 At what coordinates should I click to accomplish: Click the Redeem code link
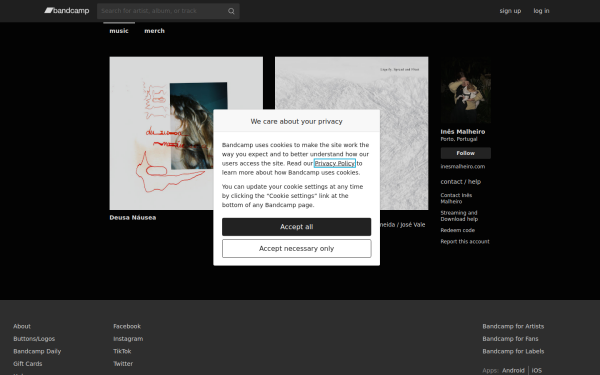pos(458,230)
